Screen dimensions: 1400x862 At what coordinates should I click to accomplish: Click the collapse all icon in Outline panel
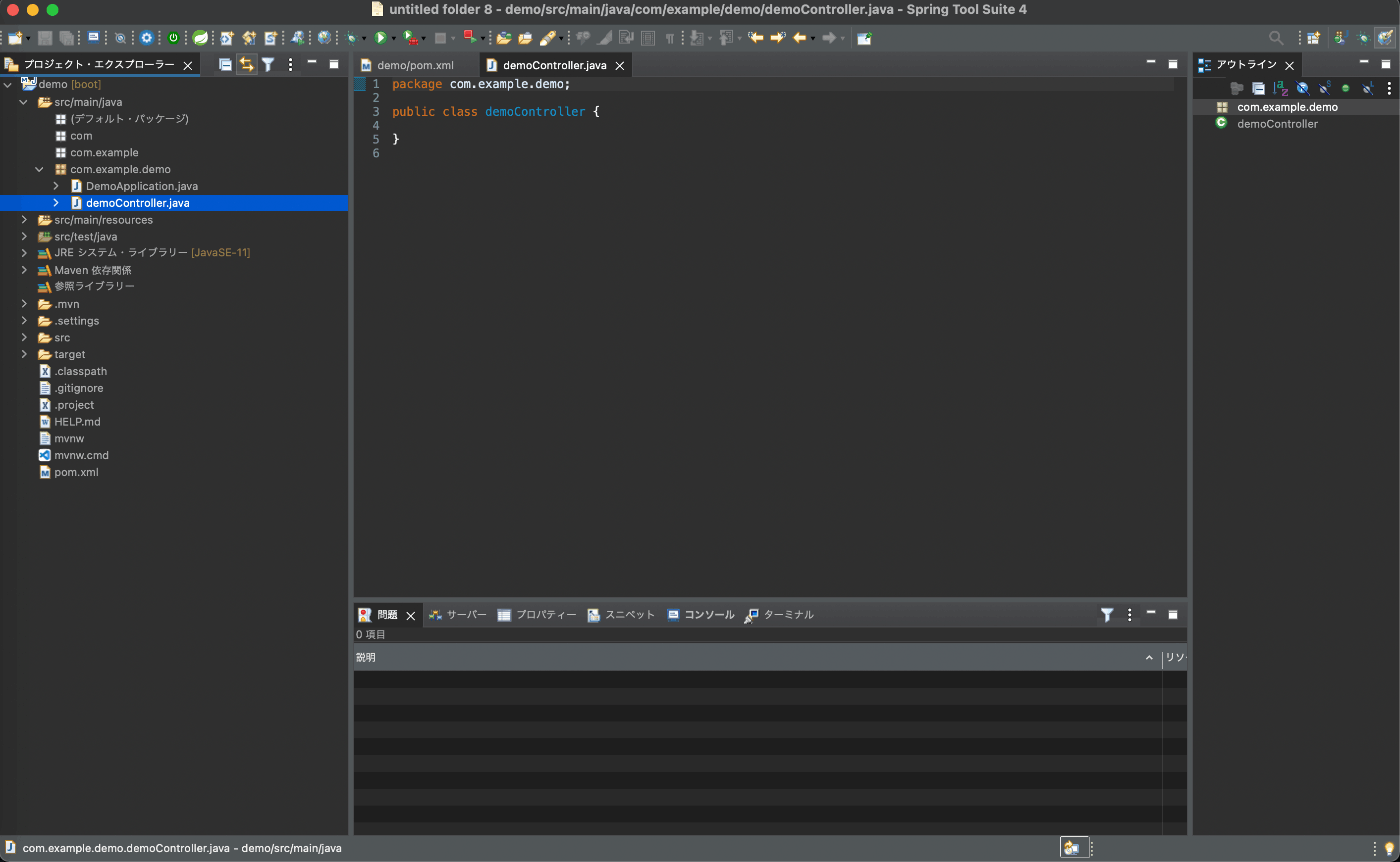(x=1258, y=88)
